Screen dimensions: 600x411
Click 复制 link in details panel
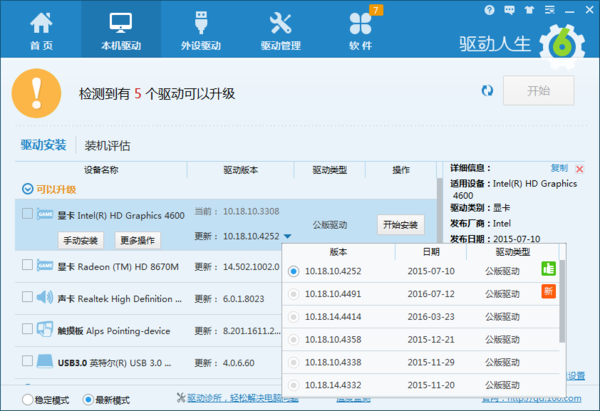559,168
